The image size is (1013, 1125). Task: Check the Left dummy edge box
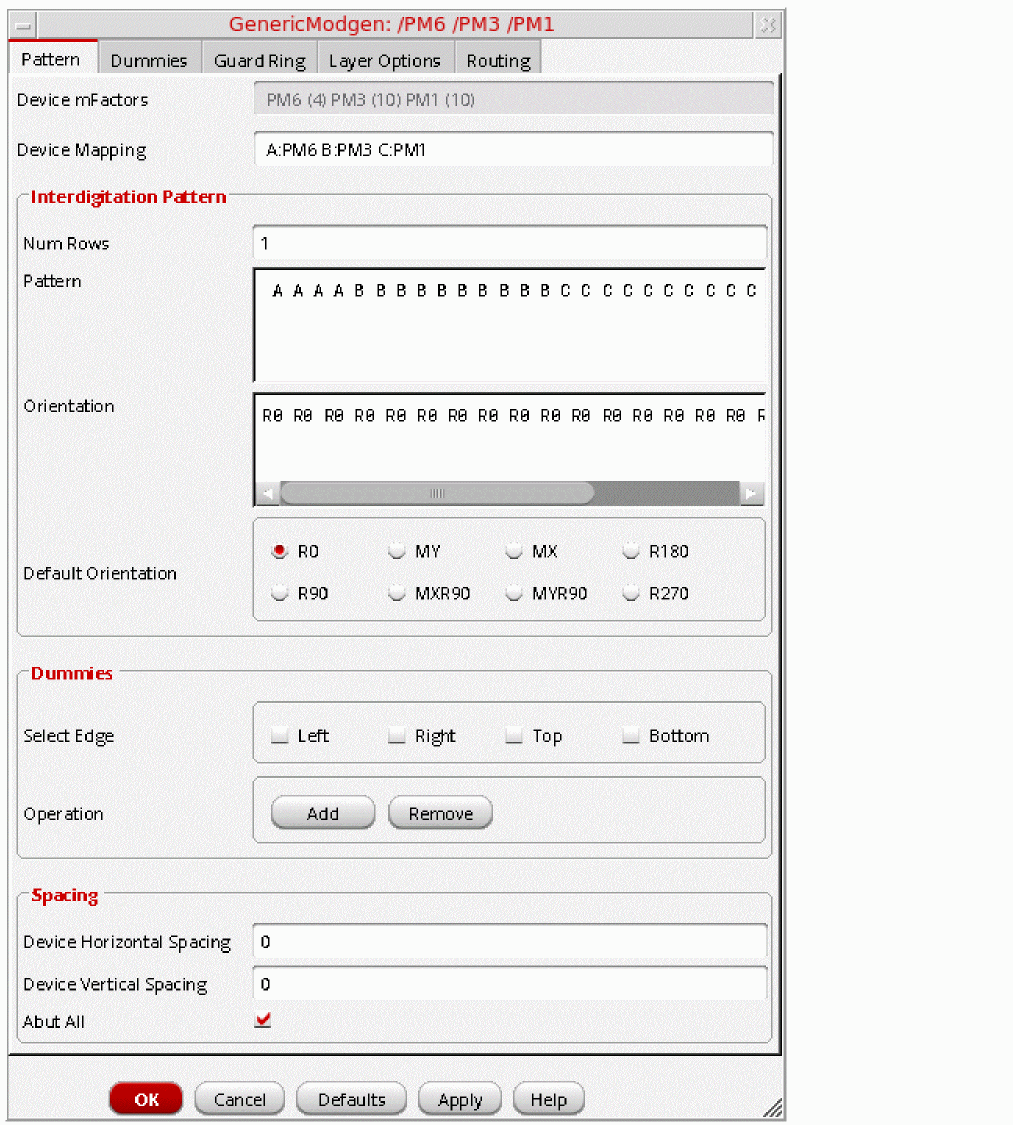279,735
